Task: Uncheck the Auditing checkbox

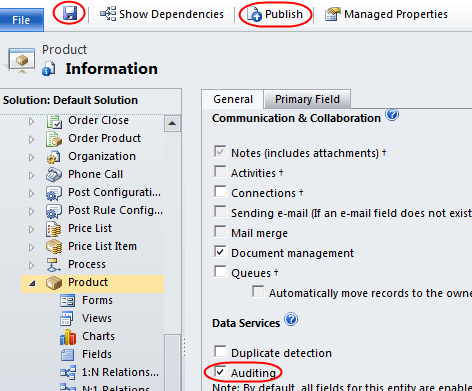Action: pos(220,371)
